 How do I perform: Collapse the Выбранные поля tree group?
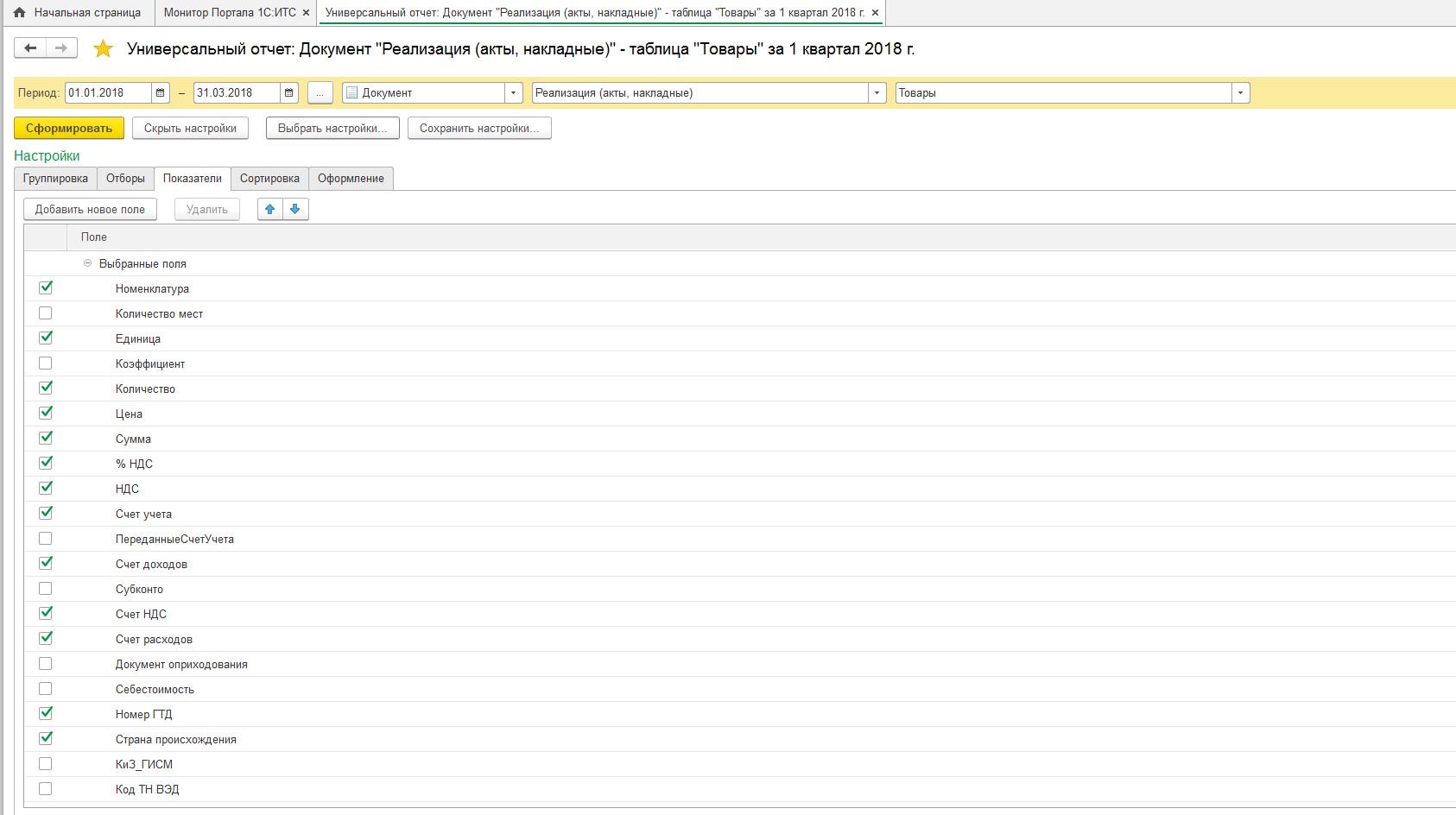click(87, 263)
